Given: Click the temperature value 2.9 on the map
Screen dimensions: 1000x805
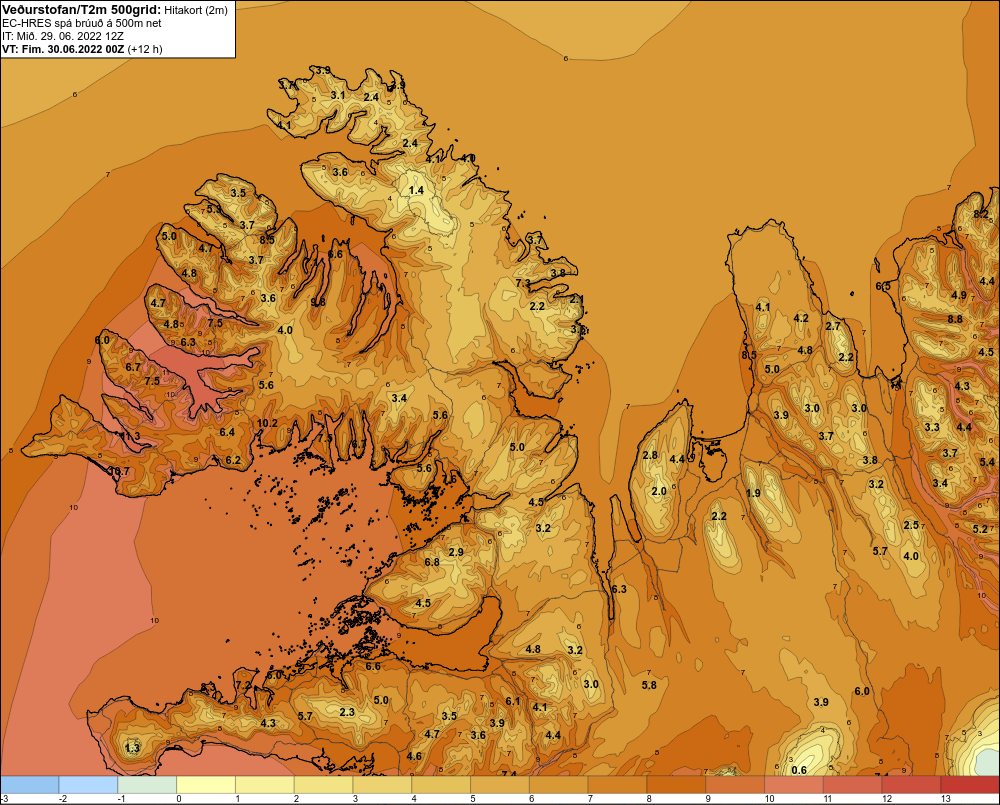Looking at the screenshot, I should (x=456, y=552).
